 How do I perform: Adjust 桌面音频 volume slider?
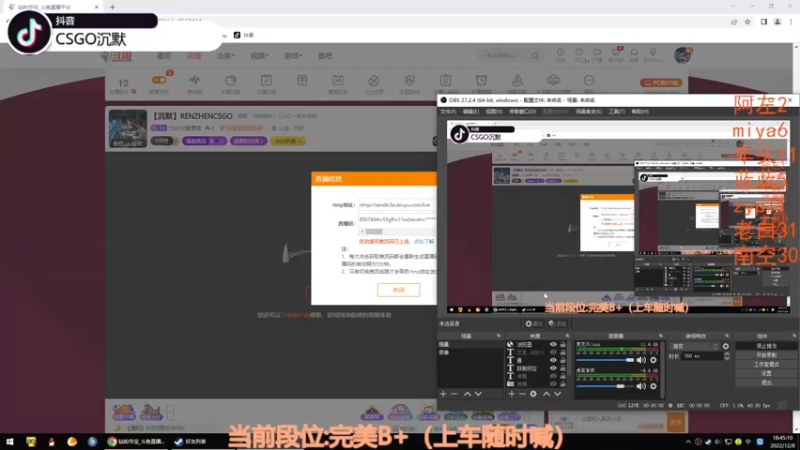(x=605, y=386)
